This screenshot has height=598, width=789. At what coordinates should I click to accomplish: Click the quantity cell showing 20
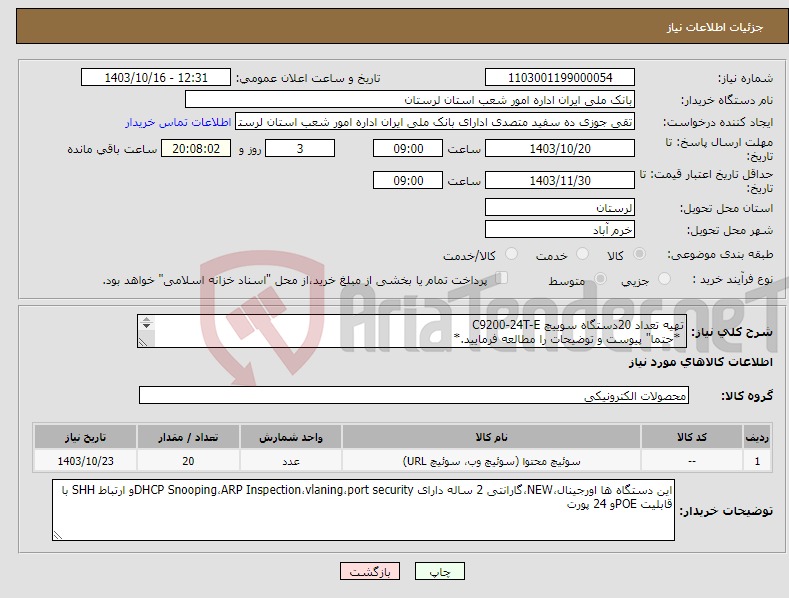click(x=188, y=461)
